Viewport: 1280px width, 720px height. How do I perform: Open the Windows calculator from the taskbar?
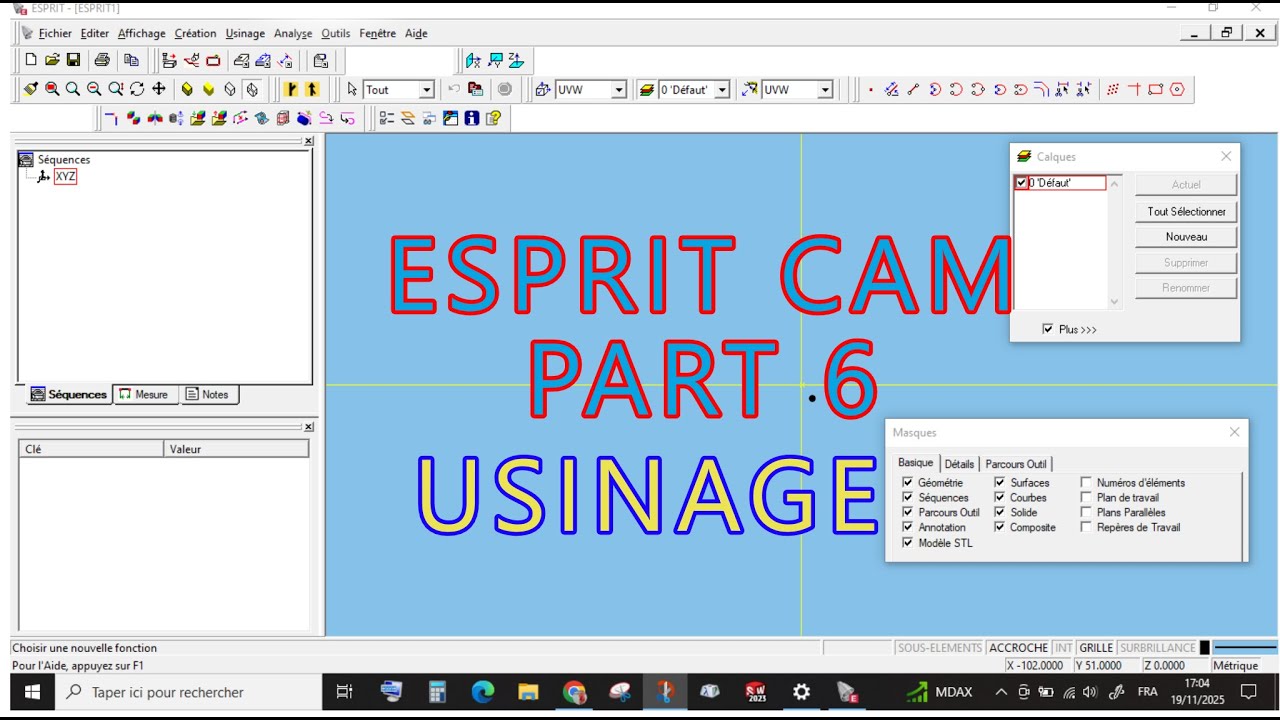click(x=437, y=691)
